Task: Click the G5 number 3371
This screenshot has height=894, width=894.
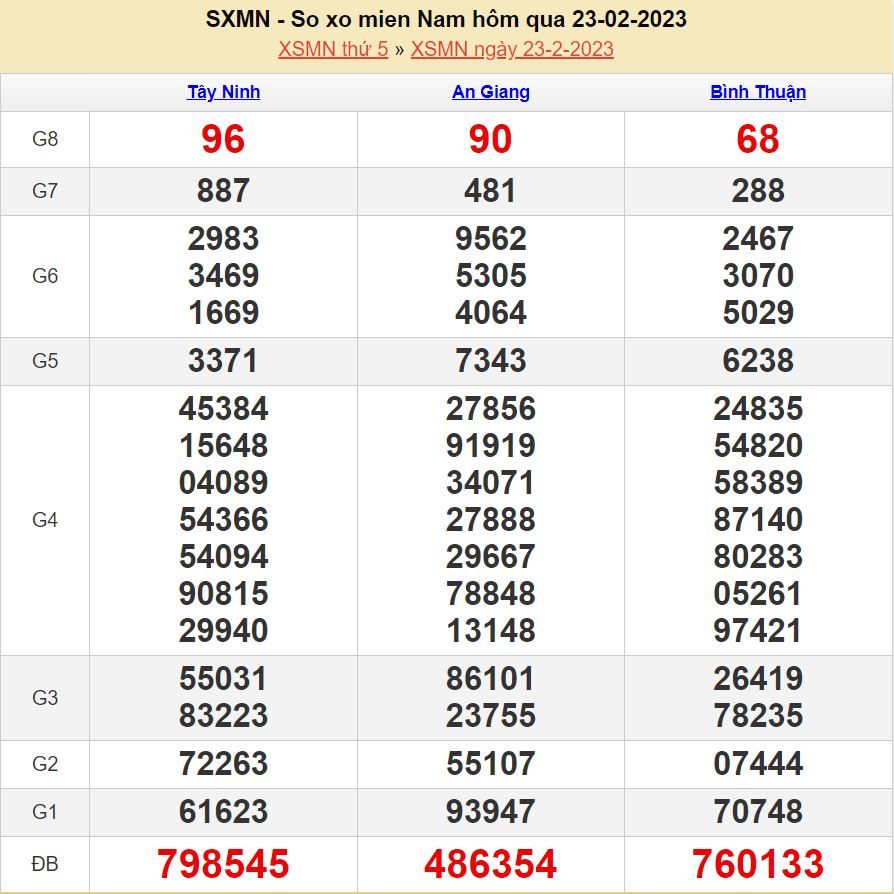Action: pyautogui.click(x=223, y=361)
